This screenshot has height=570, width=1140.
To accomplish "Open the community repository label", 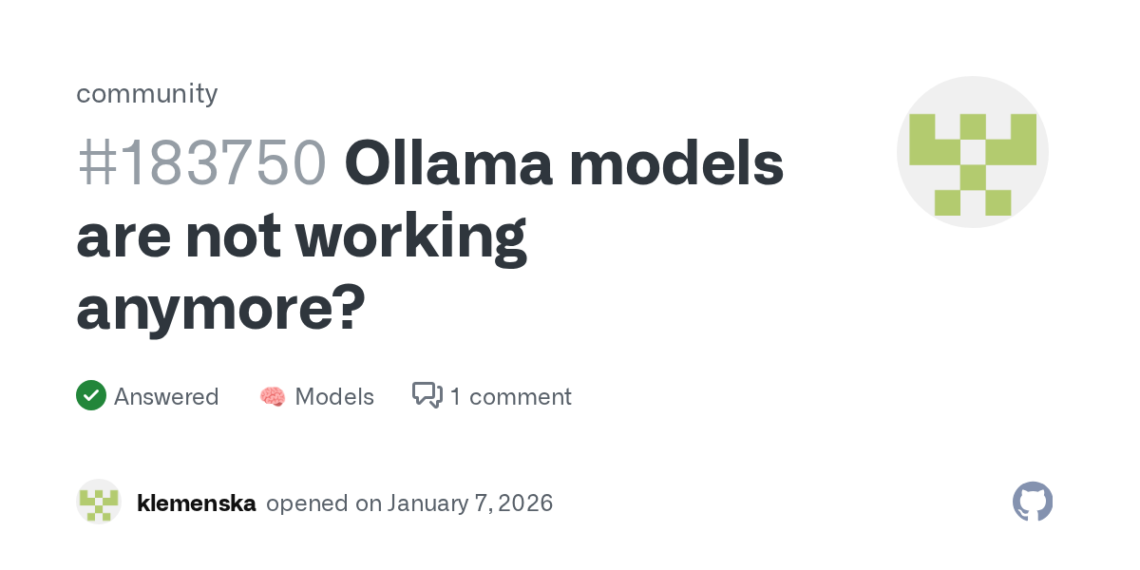I will tap(147, 93).
